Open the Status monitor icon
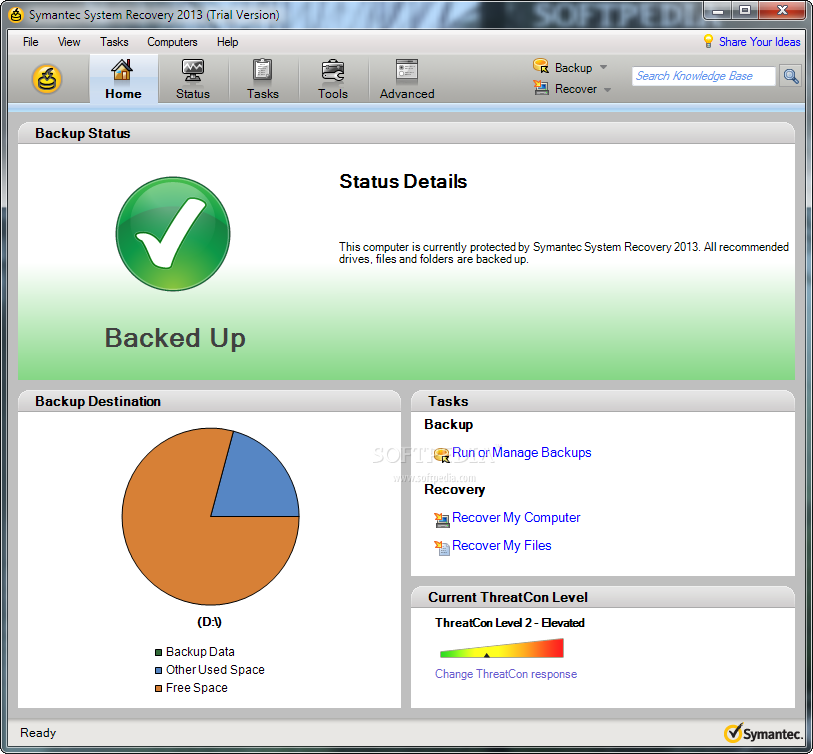813x754 pixels. 192,70
